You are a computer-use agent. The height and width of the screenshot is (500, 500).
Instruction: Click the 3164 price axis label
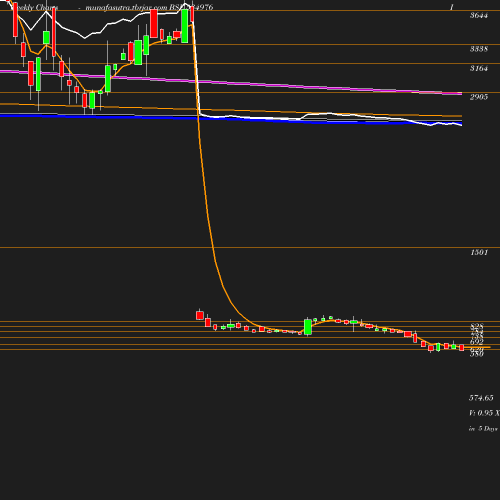pyautogui.click(x=479, y=68)
